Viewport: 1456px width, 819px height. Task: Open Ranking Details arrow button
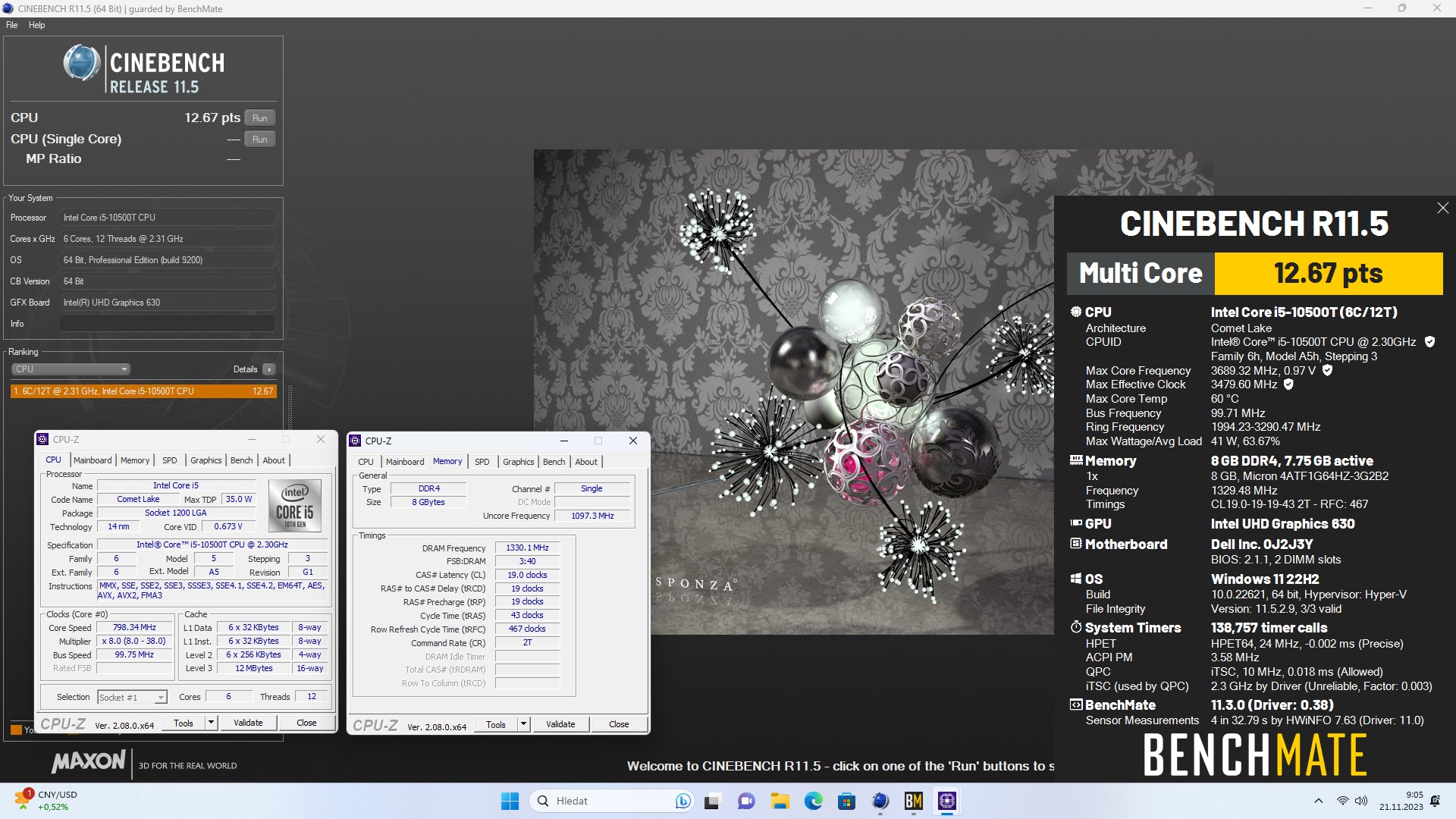click(269, 369)
